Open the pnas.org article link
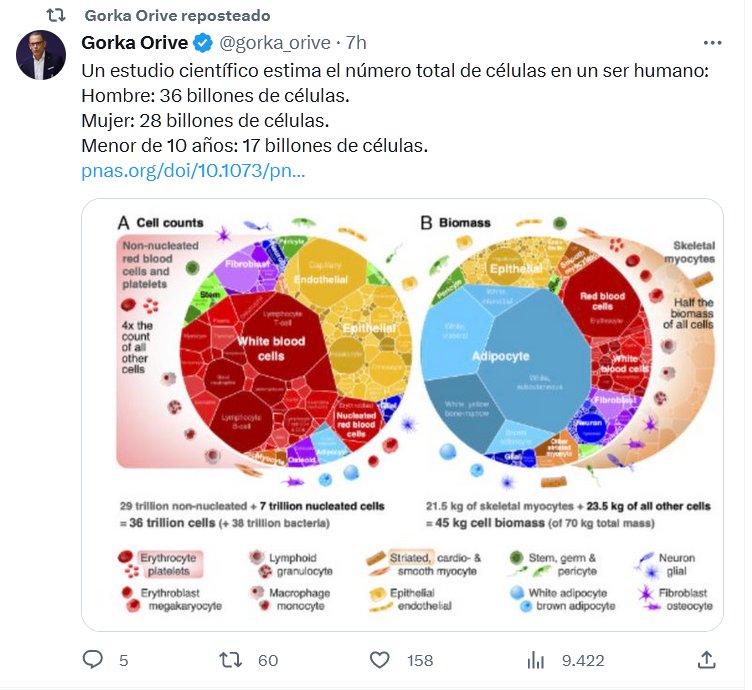The width and height of the screenshot is (752, 690). pyautogui.click(x=193, y=170)
